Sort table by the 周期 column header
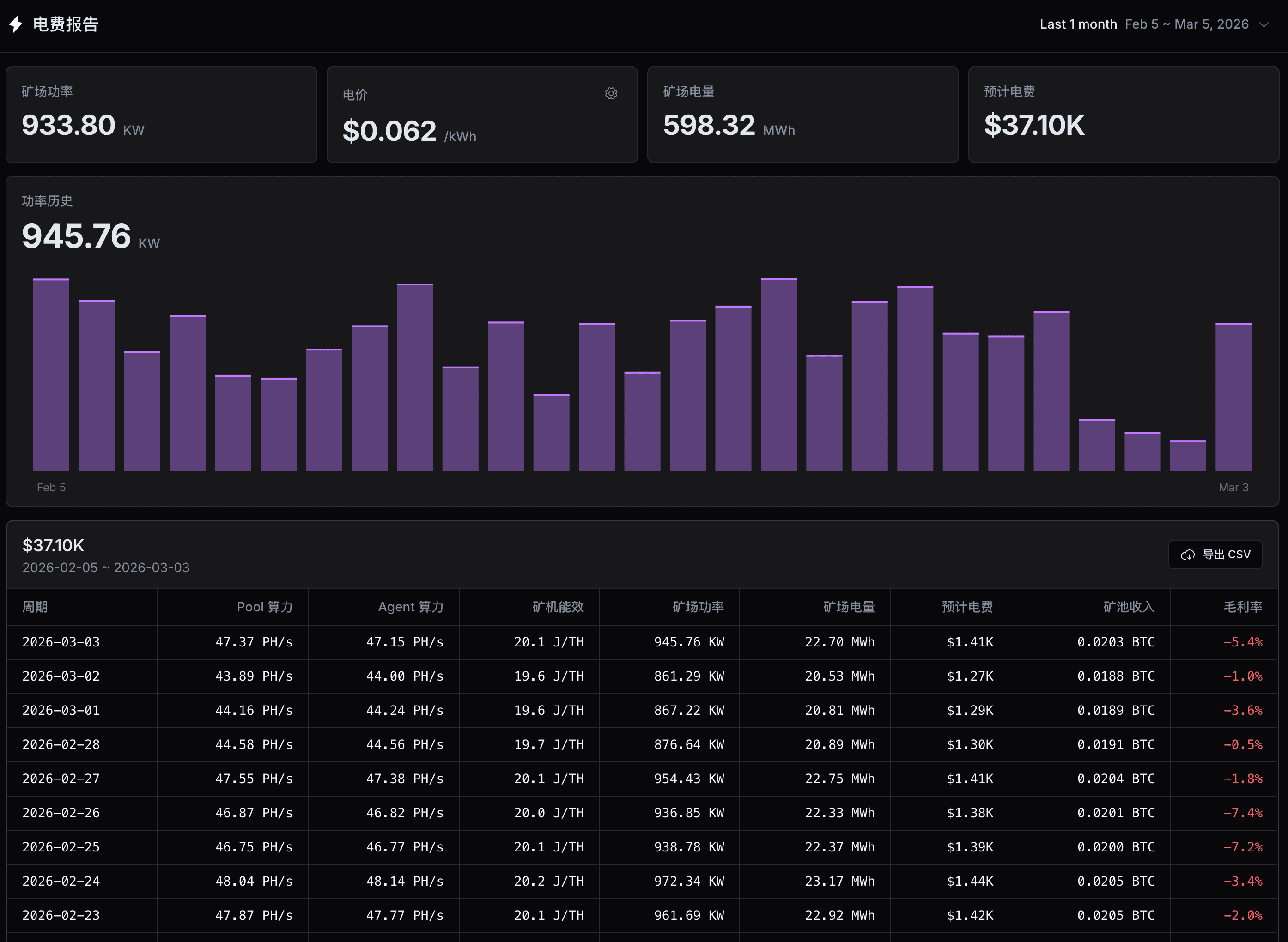 (35, 607)
